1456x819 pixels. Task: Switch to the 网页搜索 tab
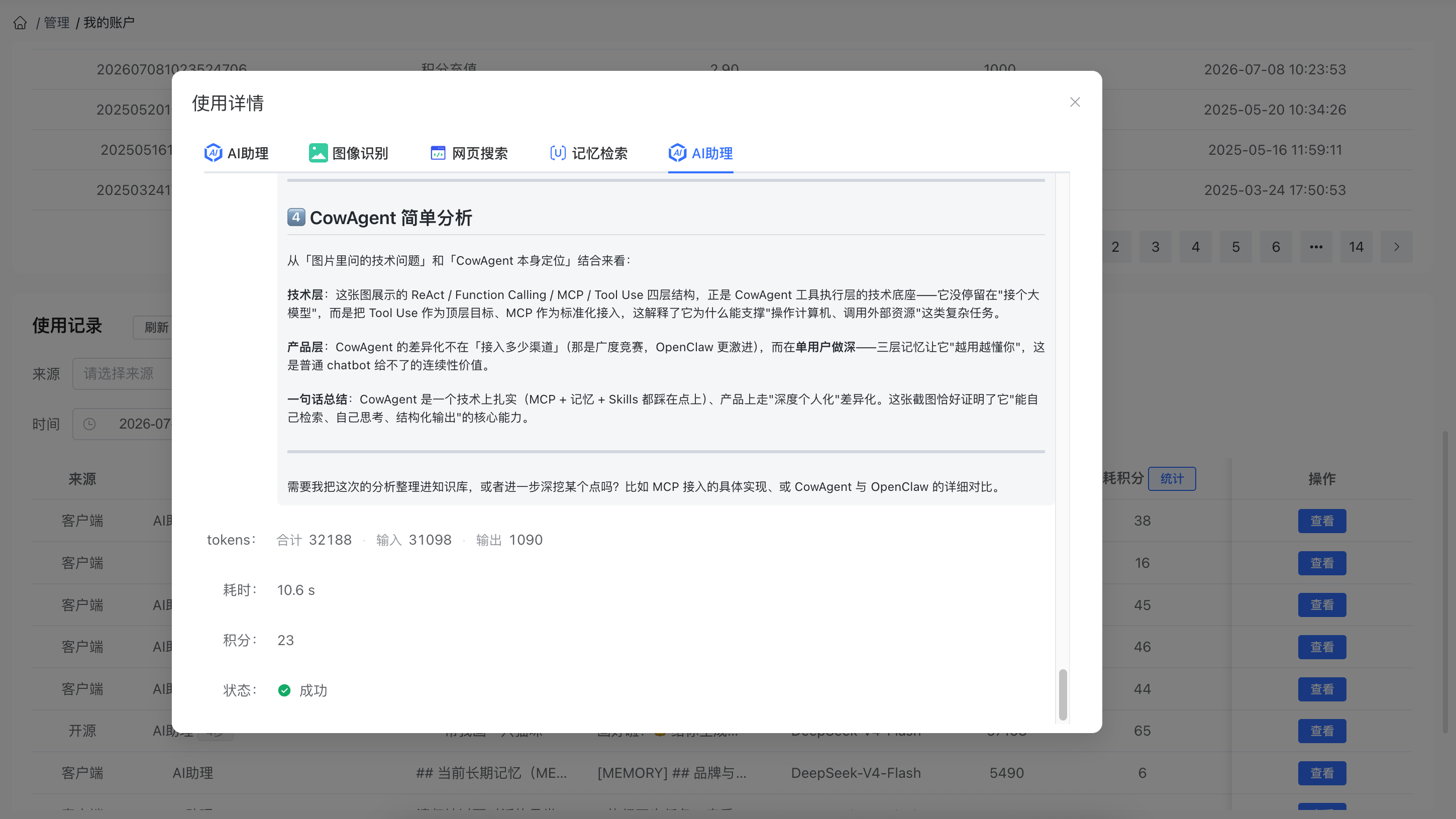[469, 153]
